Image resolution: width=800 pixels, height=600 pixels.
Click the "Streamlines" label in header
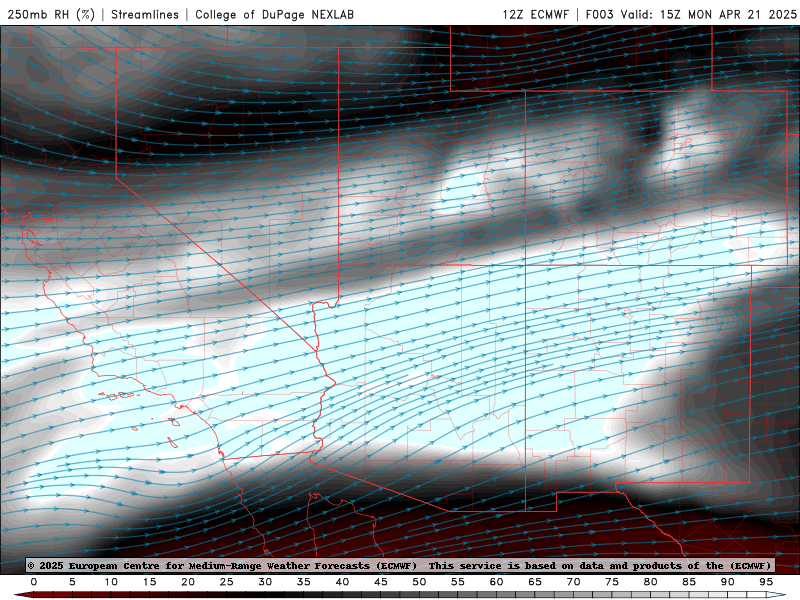pos(145,14)
